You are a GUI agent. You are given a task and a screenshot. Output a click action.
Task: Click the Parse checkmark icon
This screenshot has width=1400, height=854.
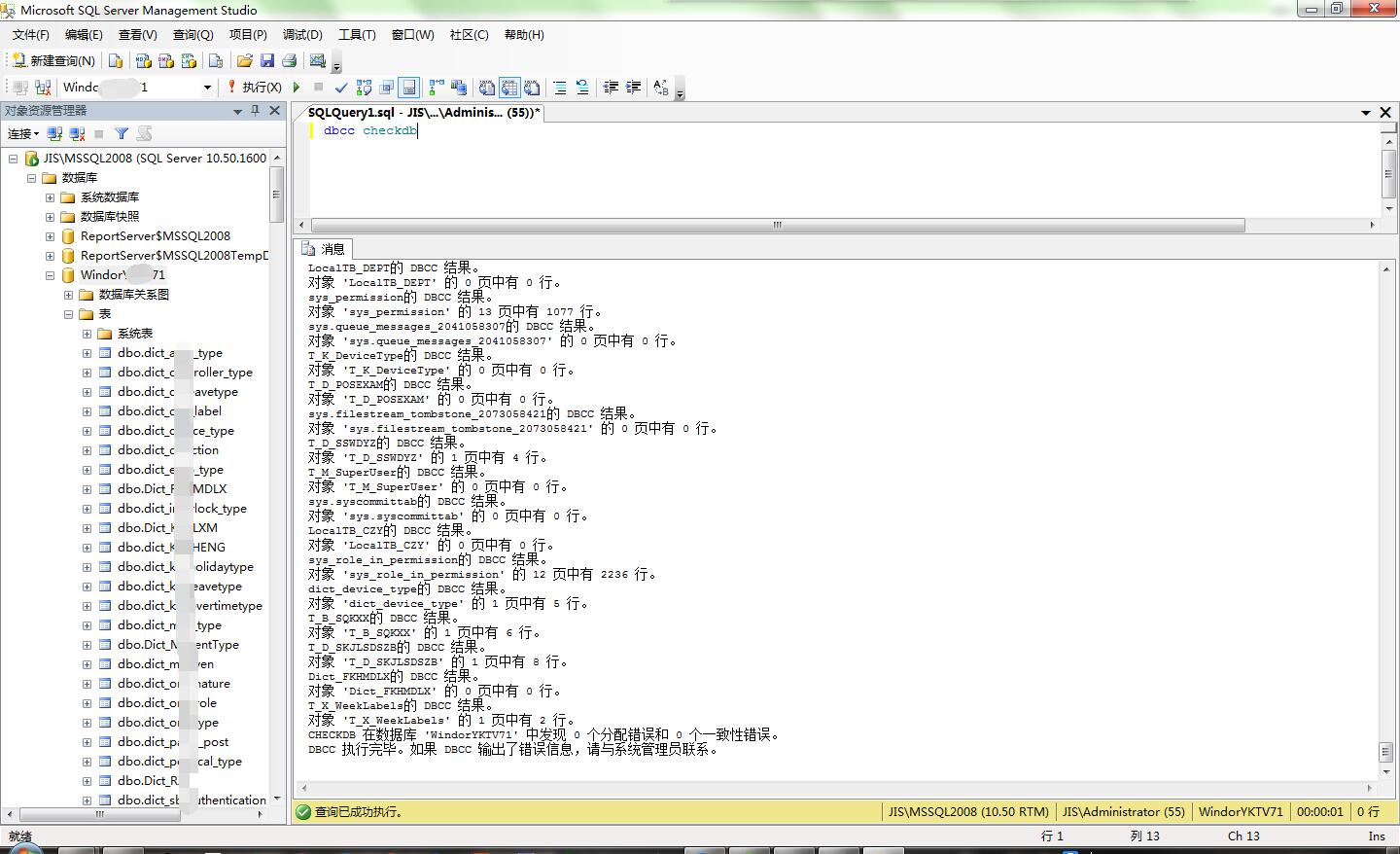[341, 88]
